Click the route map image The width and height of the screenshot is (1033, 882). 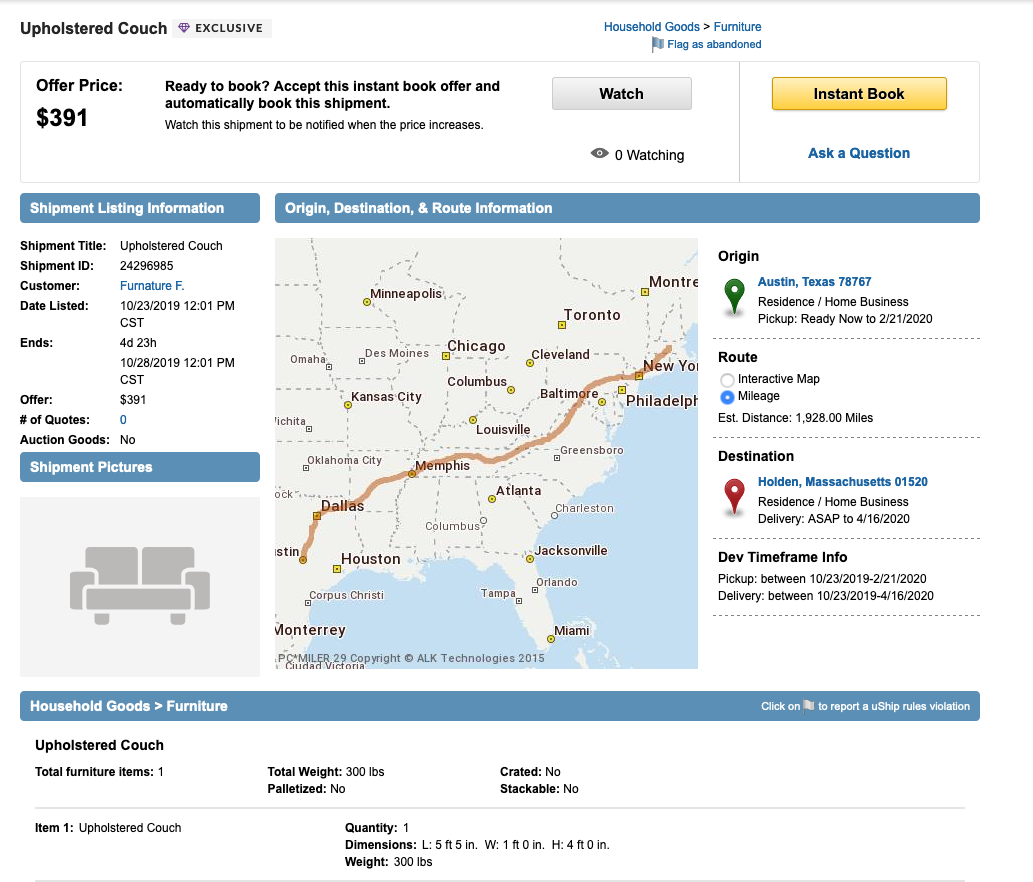click(x=487, y=452)
